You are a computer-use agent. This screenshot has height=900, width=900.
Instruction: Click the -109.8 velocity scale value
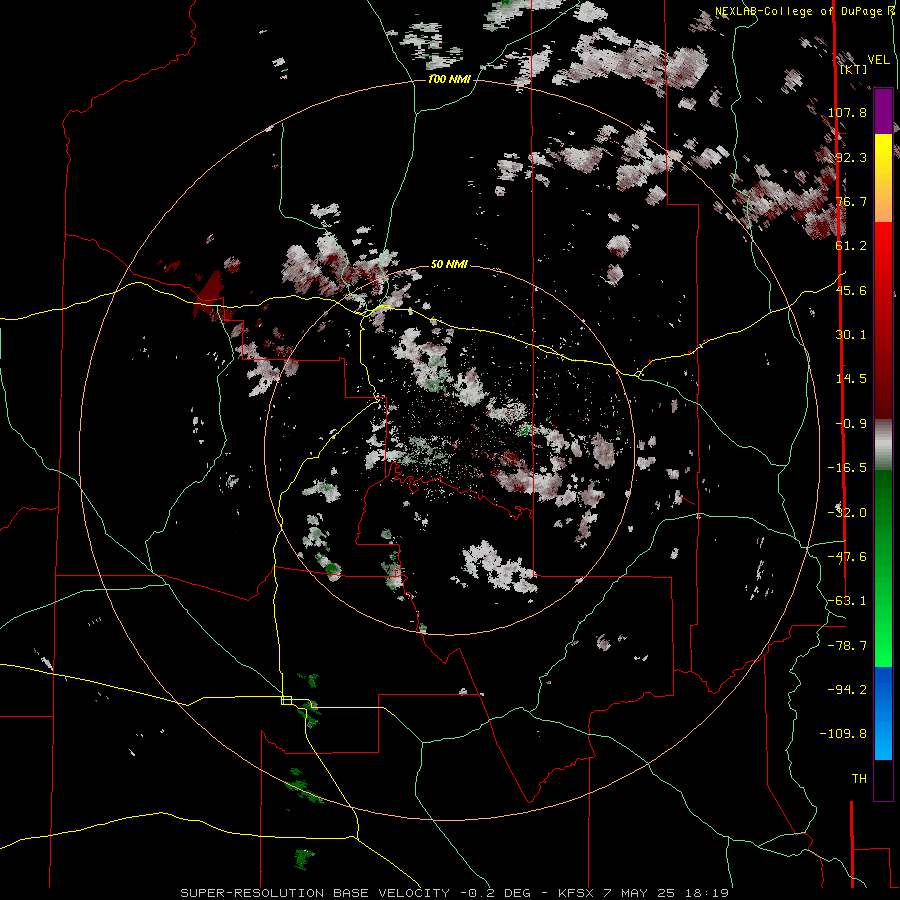[844, 734]
